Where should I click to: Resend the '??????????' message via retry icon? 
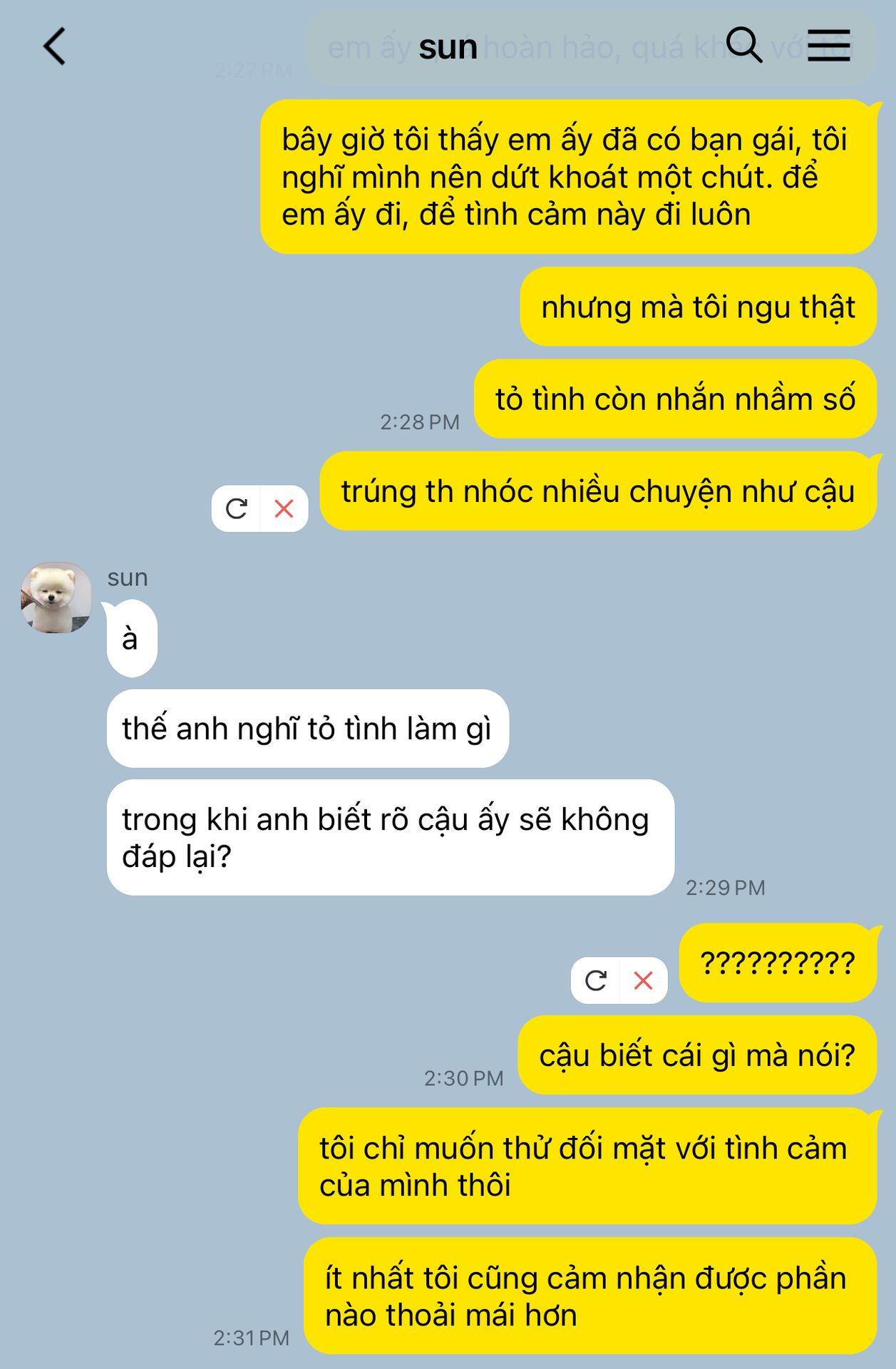pyautogui.click(x=596, y=980)
